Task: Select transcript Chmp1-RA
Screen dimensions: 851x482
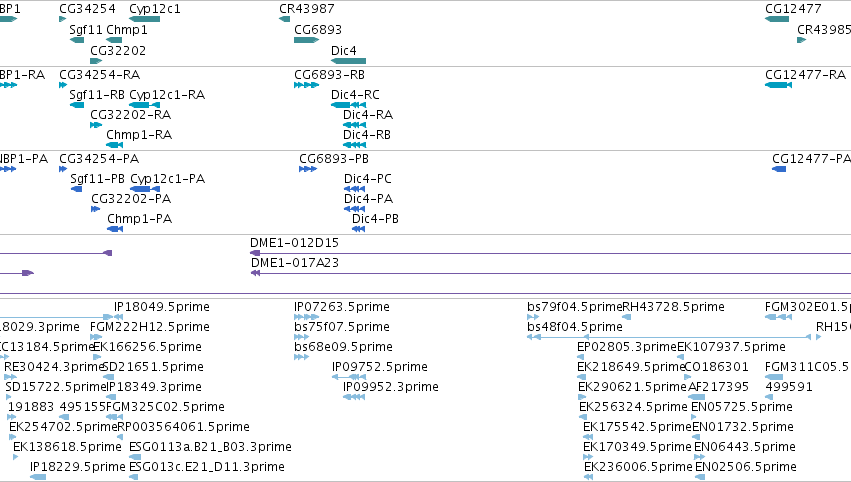Action: (139, 135)
